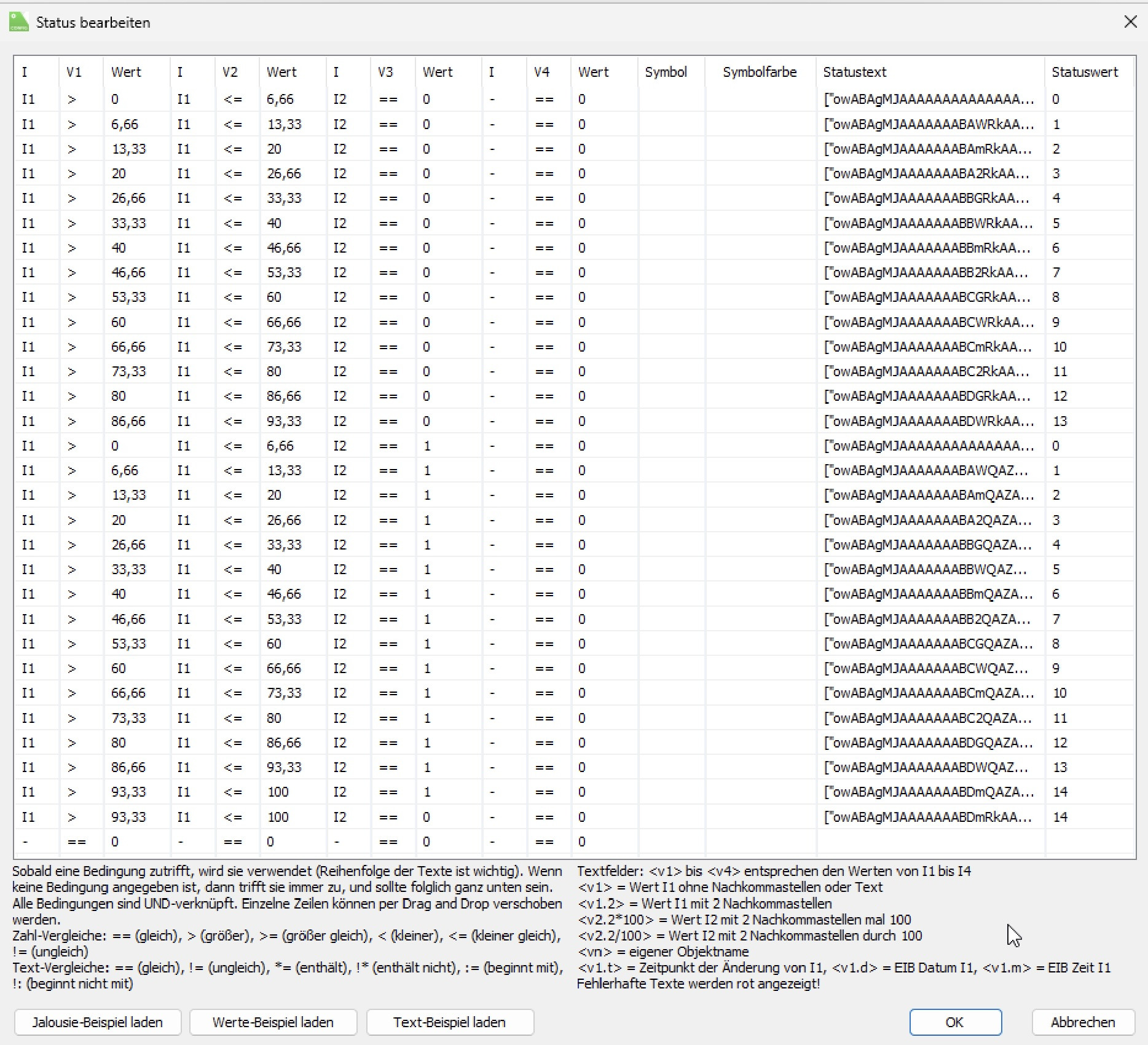The height and width of the screenshot is (1045, 1148).
Task: Click the Statustext cell ending BCWQAZ…
Action: (x=930, y=668)
